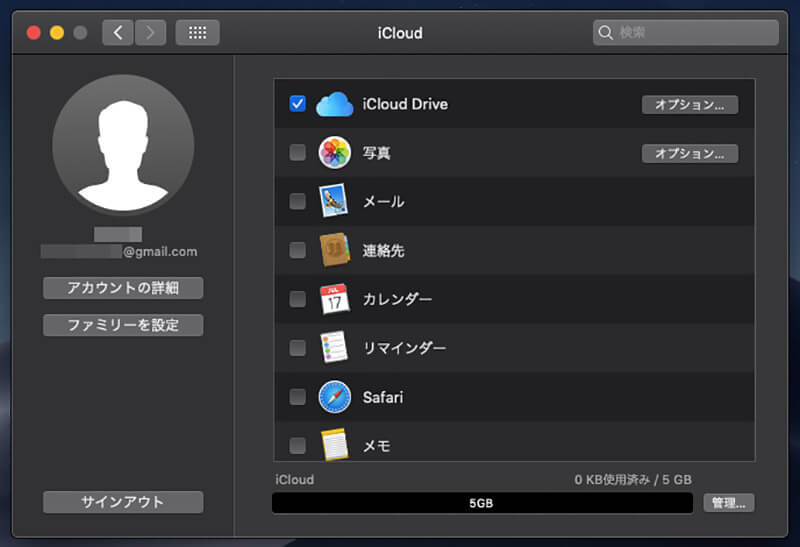Viewport: 800px width, 547px height.
Task: Click the Reminders list icon
Action: [x=334, y=347]
